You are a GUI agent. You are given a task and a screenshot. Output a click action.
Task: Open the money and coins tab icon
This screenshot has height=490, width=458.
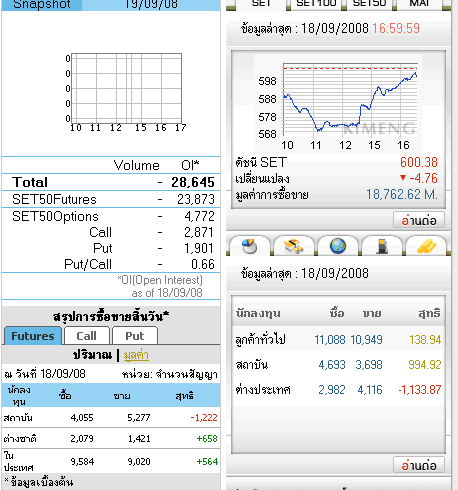pyautogui.click(x=294, y=246)
